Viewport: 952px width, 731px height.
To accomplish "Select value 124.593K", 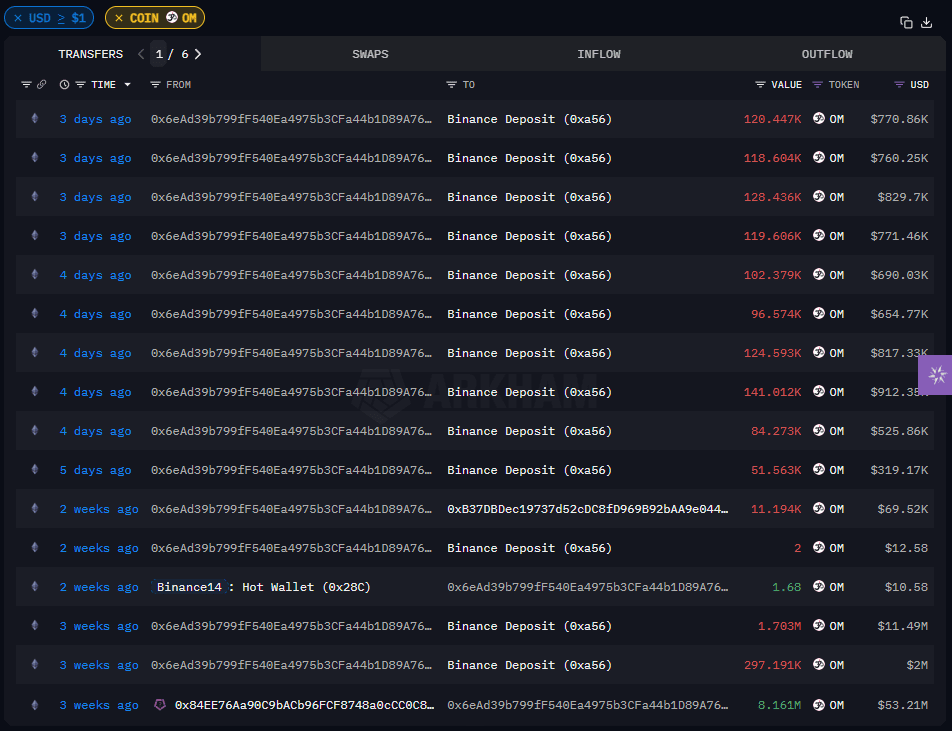I will point(772,353).
